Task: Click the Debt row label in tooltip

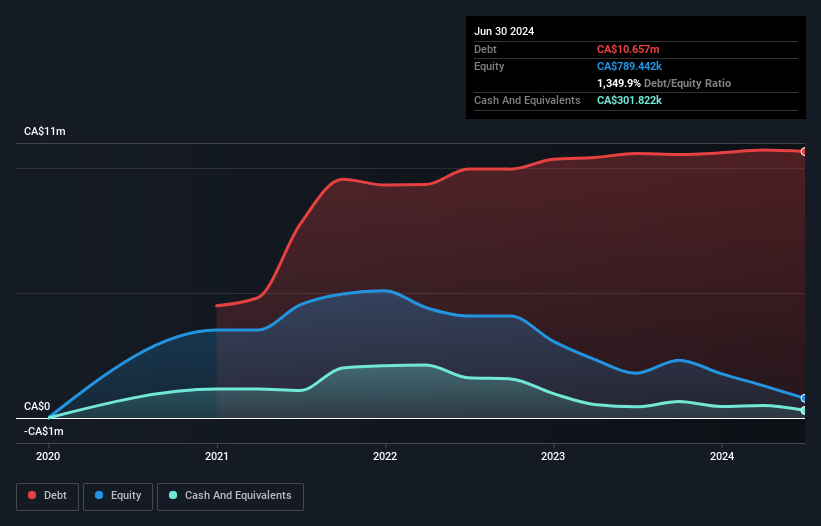Action: 485,49
